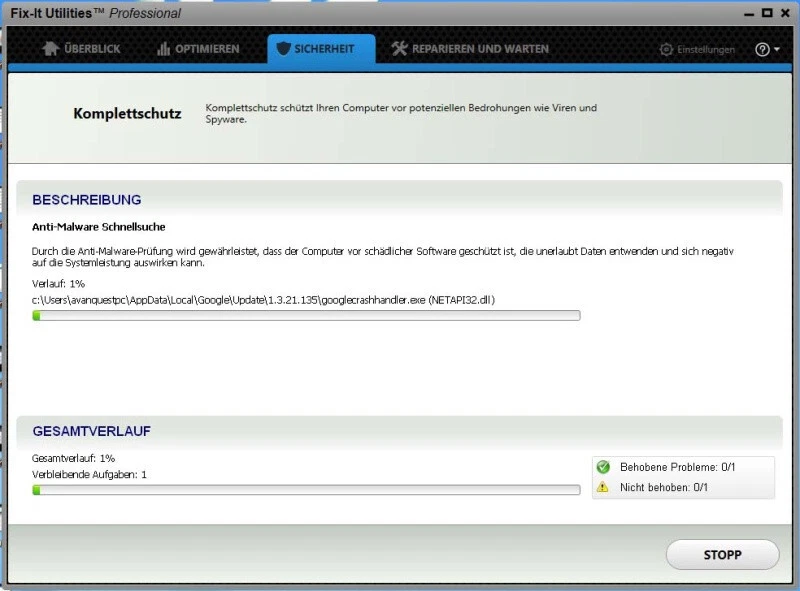Click the house icon on Überblick tab
Screen dimensions: 800x591
coord(49,47)
